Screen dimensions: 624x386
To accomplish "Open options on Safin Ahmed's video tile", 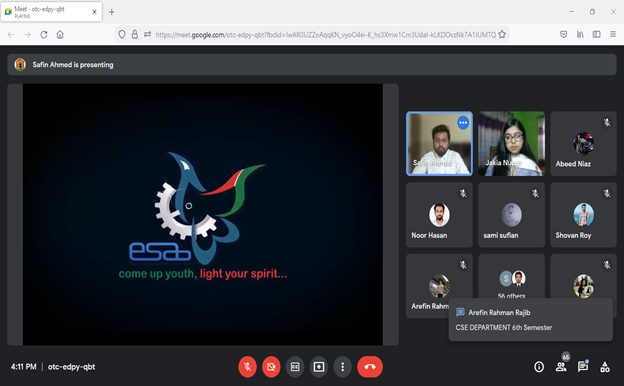I will click(x=463, y=123).
